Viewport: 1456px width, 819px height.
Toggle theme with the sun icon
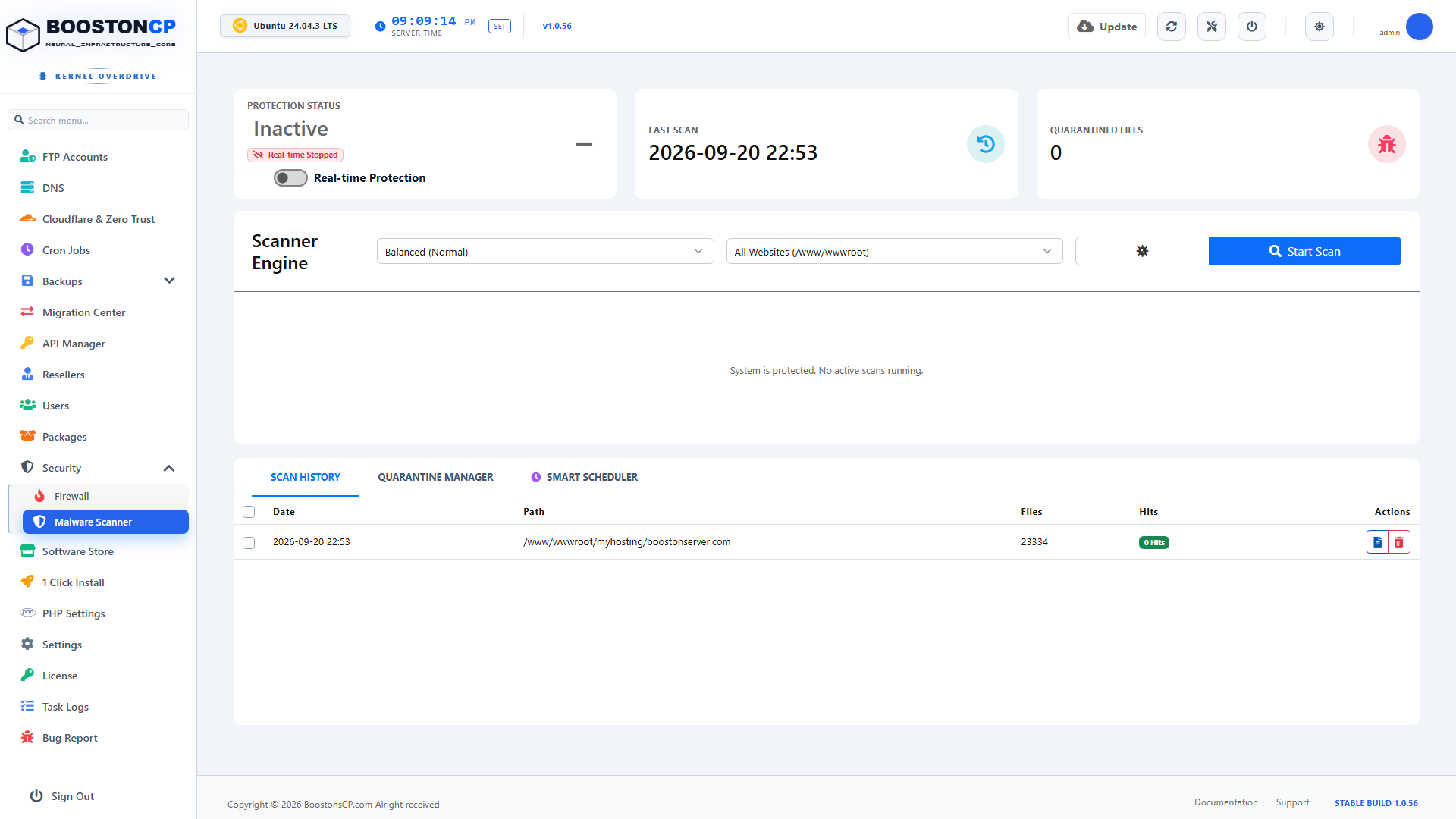[x=1319, y=27]
